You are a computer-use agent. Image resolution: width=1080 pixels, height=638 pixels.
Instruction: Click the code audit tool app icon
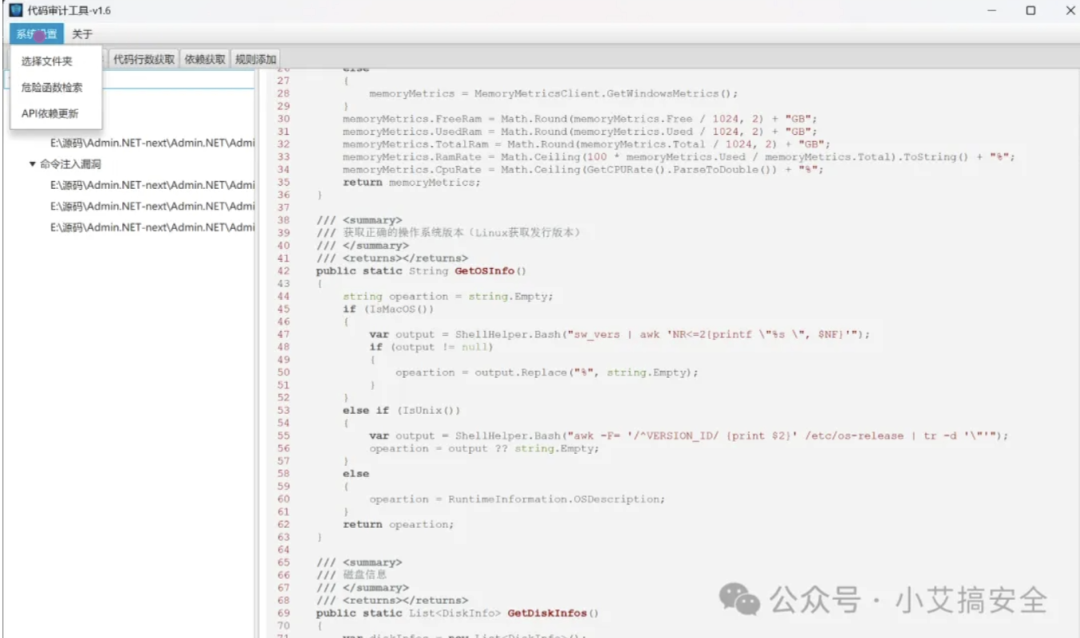[15, 10]
